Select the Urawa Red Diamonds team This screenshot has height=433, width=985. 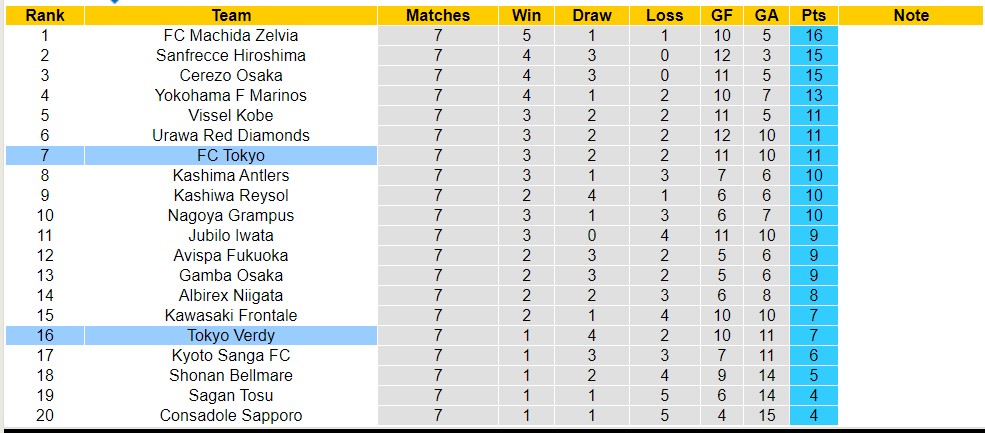coord(231,135)
